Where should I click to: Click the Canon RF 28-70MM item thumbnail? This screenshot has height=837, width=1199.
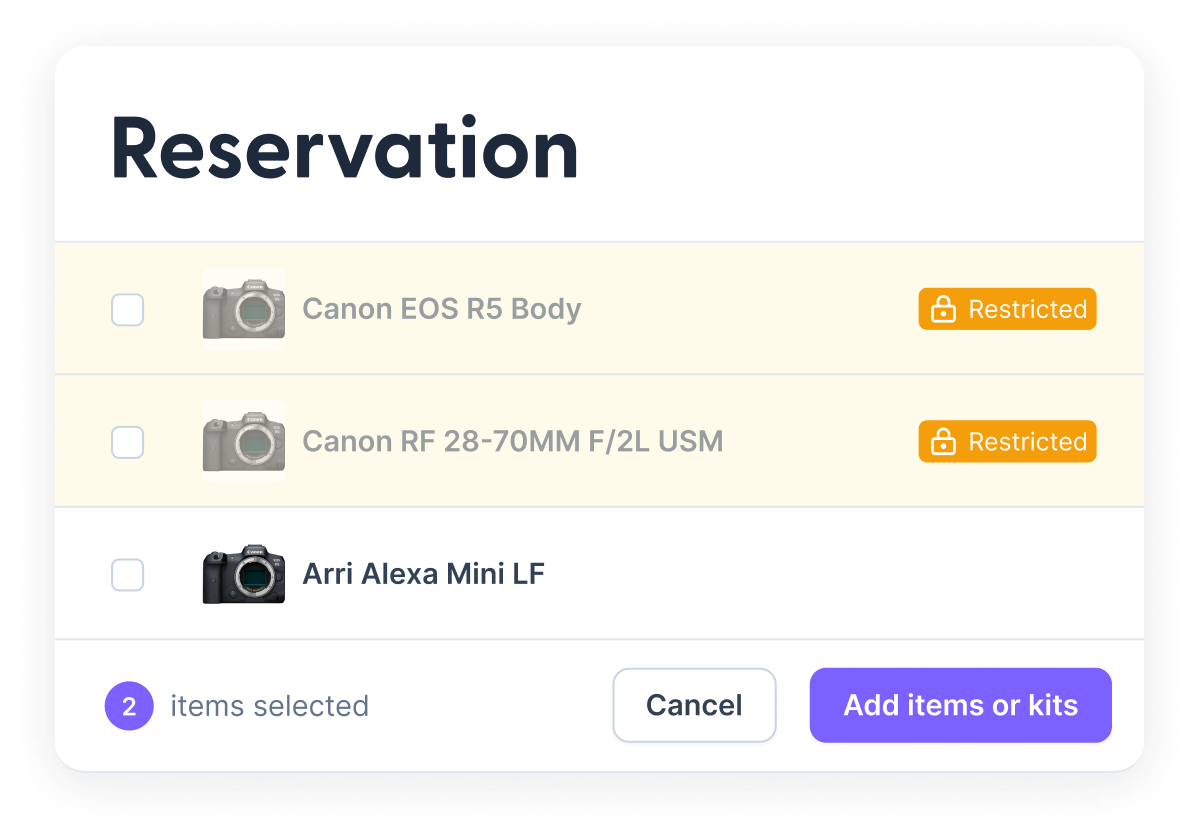click(244, 441)
